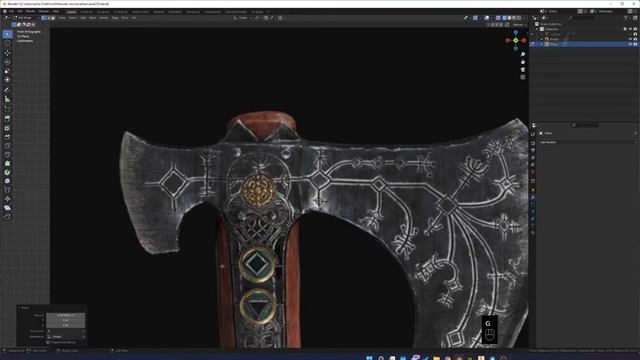Open the File menu
Viewport: 640px width, 360px height.
[11, 11]
